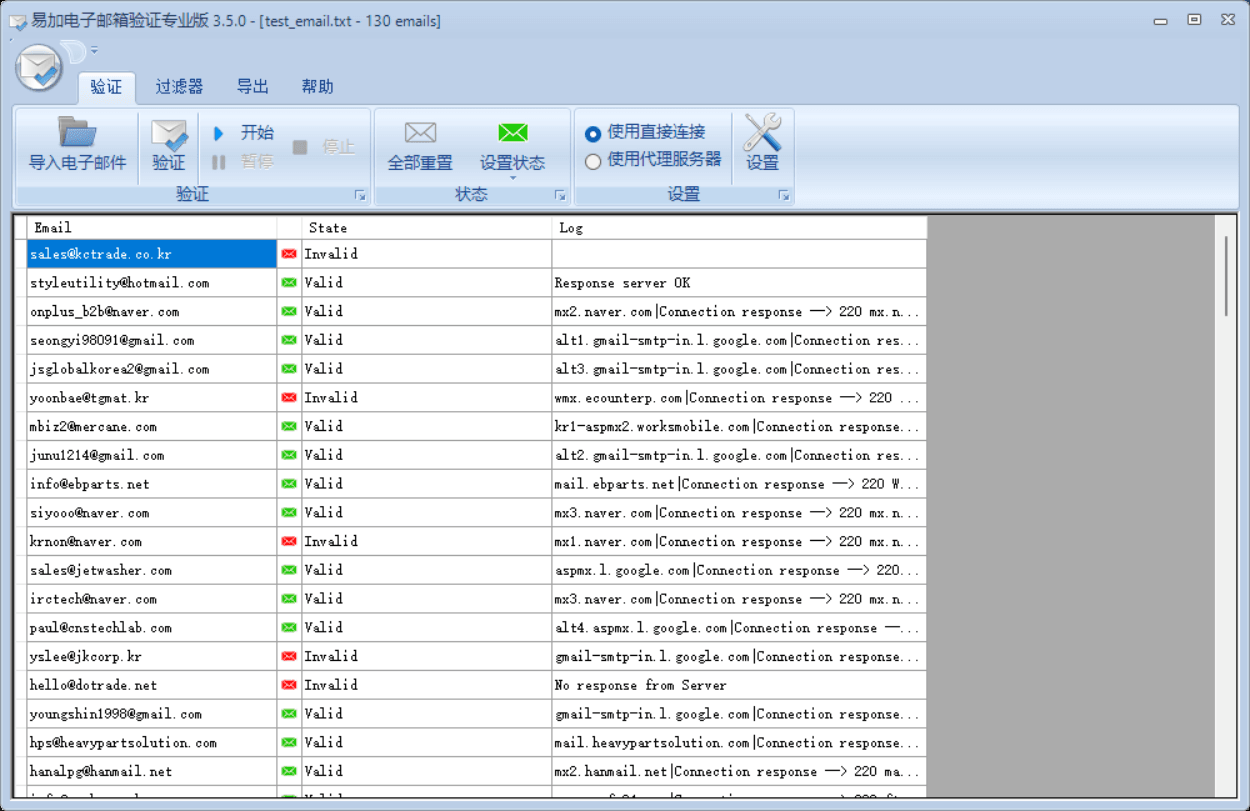Image resolution: width=1250 pixels, height=811 pixels.
Task: Click the 验证 envelope-checkmark button in the ribbon
Action: click(x=169, y=146)
